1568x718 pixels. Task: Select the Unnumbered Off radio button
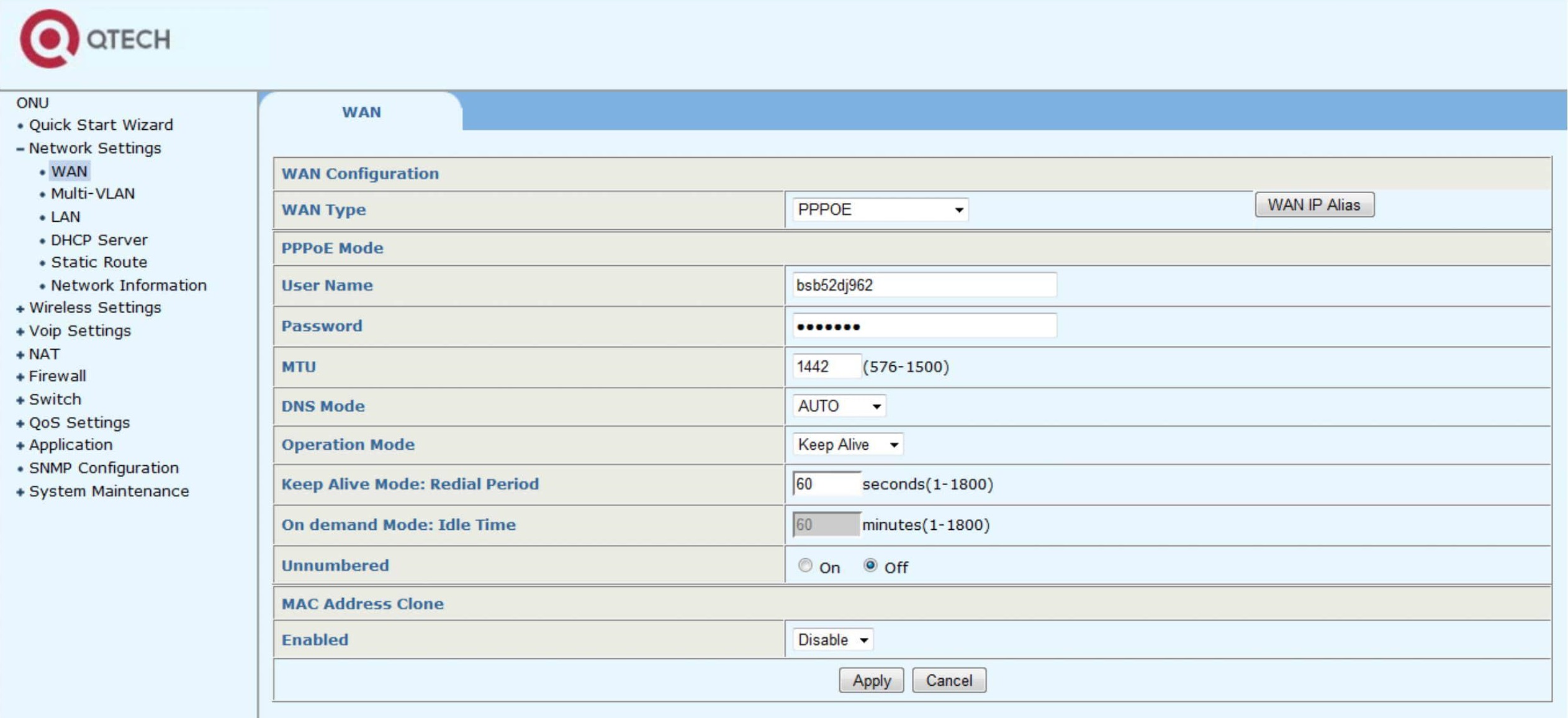[870, 565]
